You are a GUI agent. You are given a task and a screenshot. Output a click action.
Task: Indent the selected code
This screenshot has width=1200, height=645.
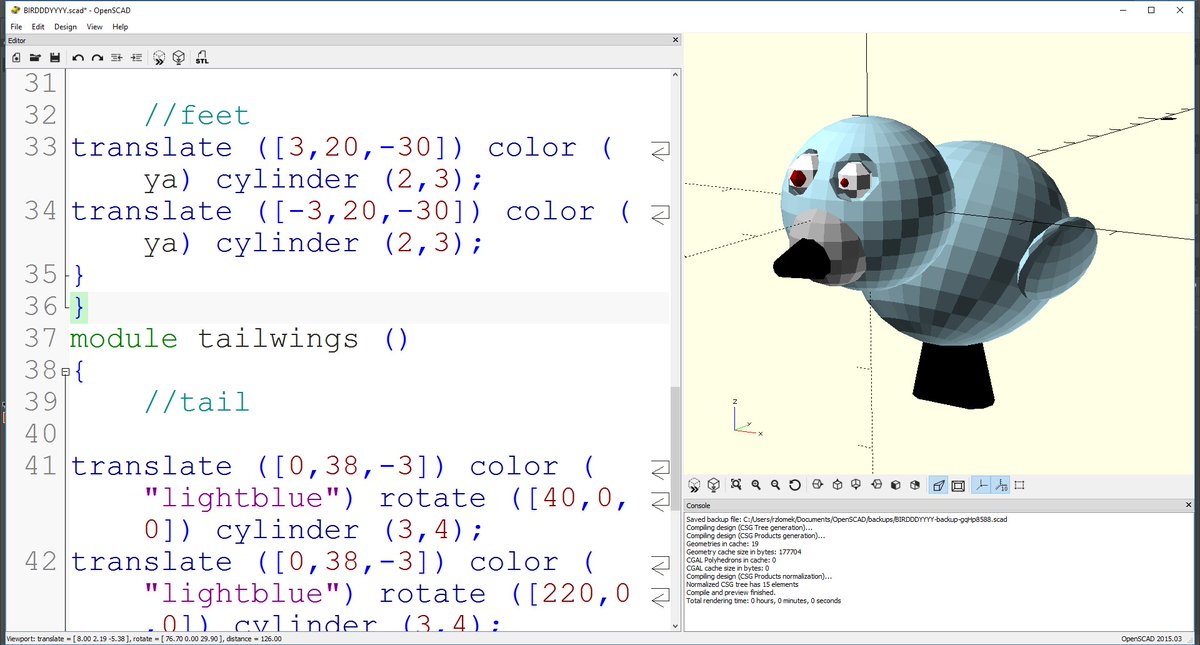pyautogui.click(x=136, y=58)
